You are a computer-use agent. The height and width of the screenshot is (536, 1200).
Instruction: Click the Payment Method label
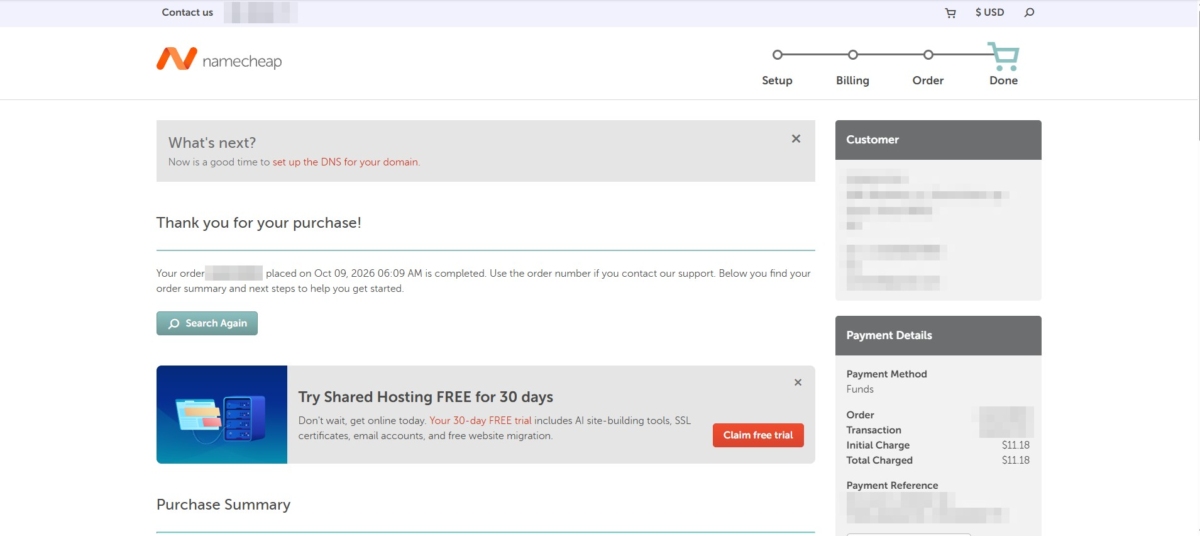point(887,374)
